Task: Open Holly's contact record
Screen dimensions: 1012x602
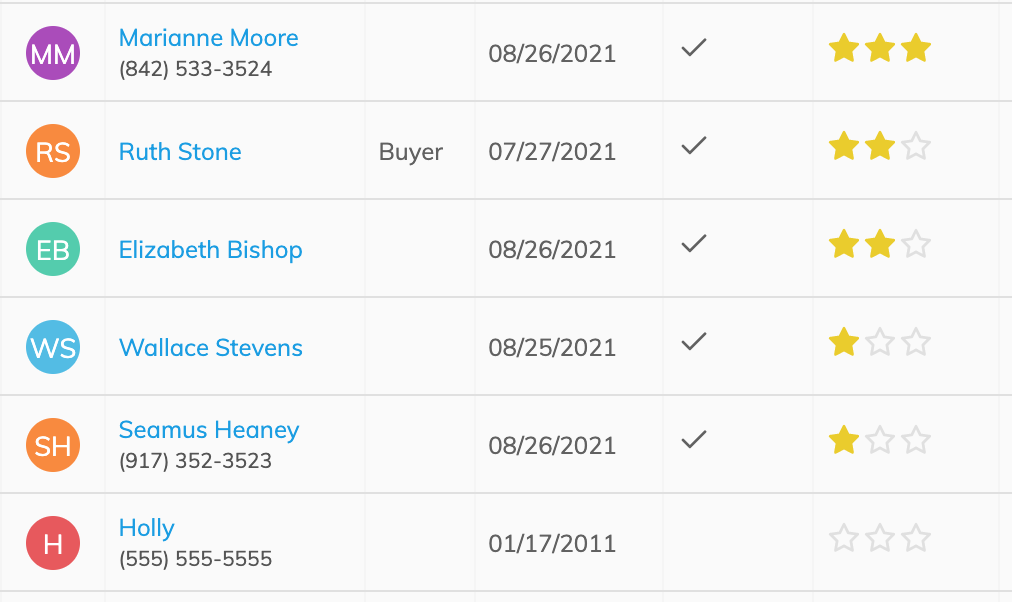Action: [147, 528]
